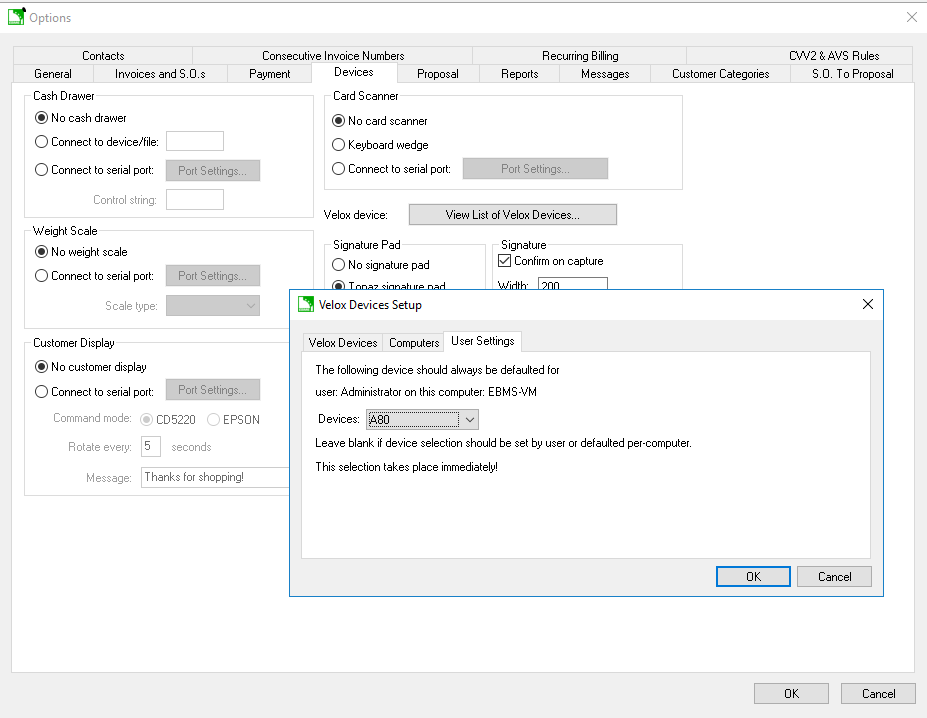Select weight scale Connect to serial port
This screenshot has height=718, width=927.
[41, 276]
